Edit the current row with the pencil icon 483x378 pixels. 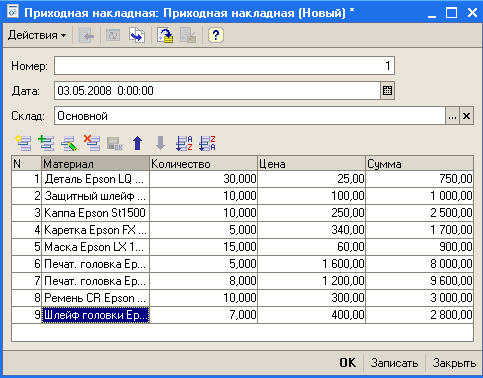[69, 143]
